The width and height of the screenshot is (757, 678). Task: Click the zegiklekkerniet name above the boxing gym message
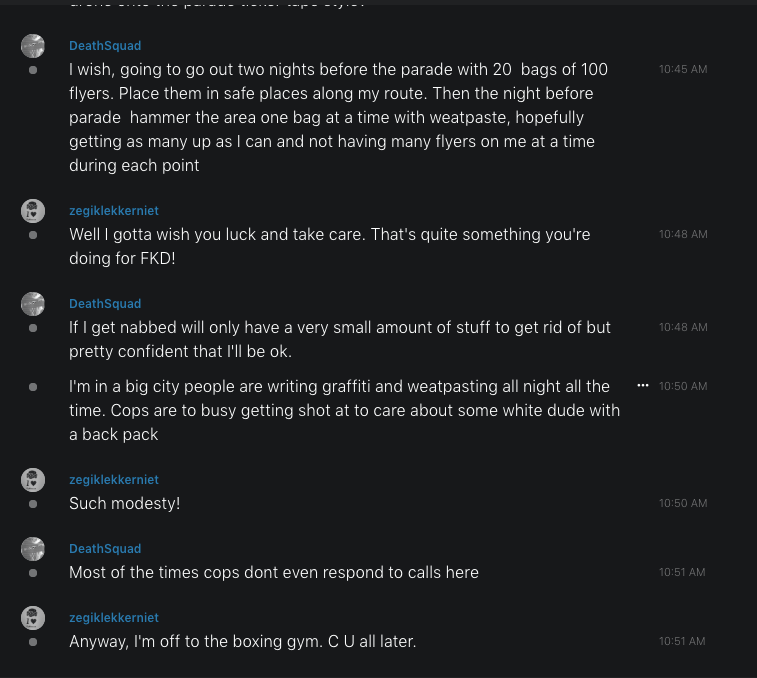[x=114, y=618]
